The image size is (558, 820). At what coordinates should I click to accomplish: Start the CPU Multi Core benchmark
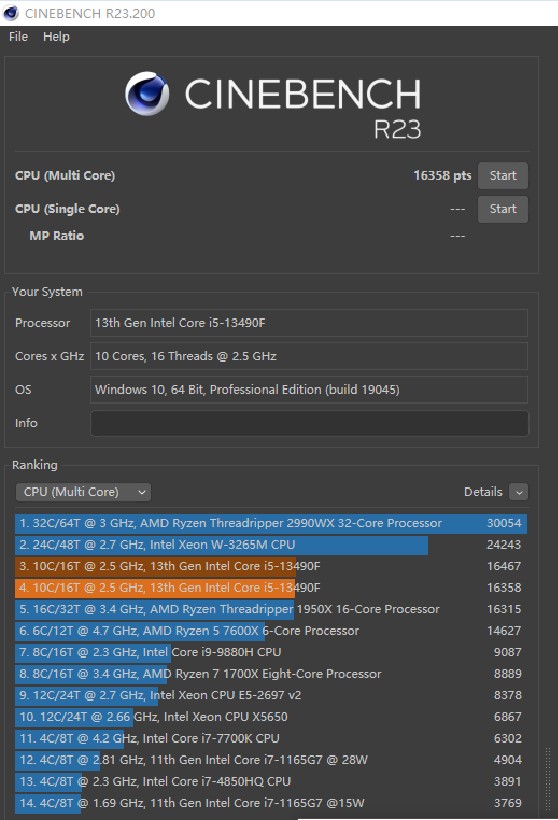click(503, 176)
